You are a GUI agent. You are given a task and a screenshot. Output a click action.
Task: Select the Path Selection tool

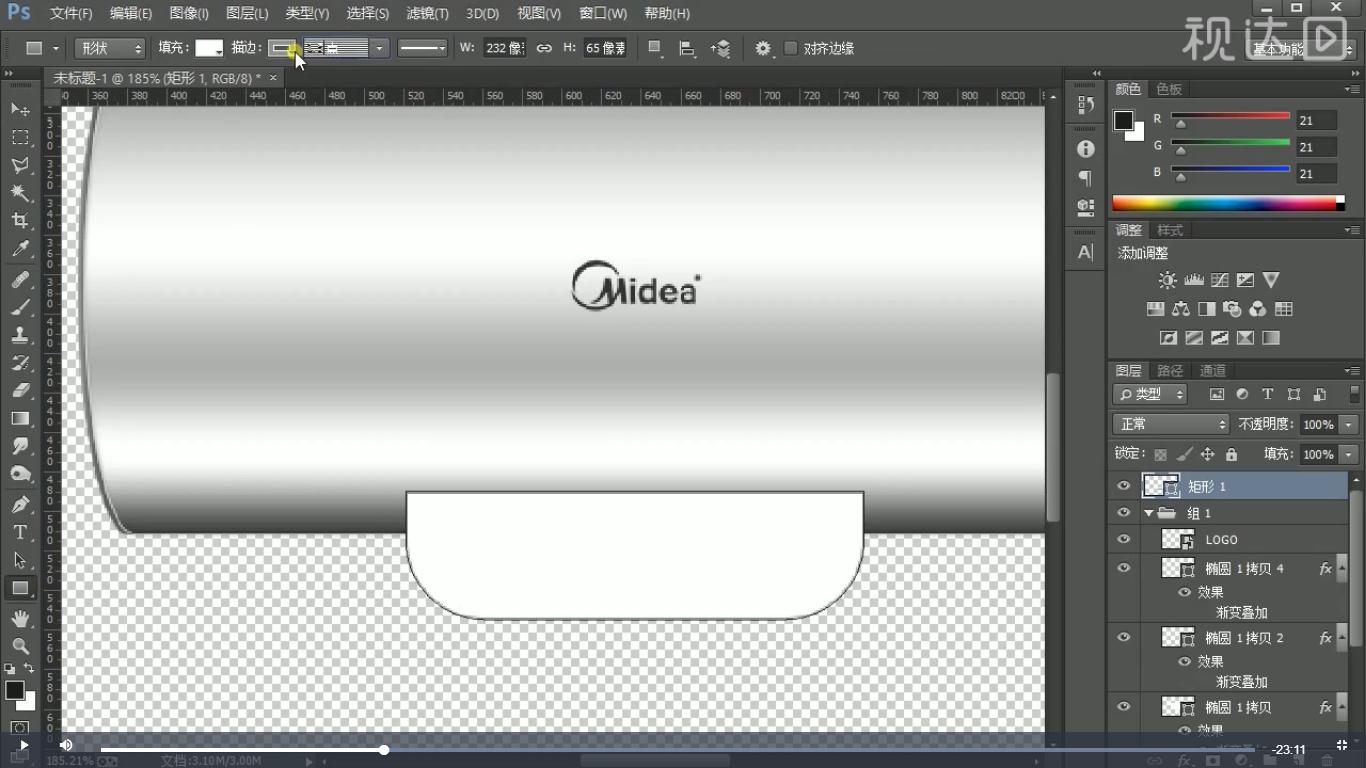[20, 561]
